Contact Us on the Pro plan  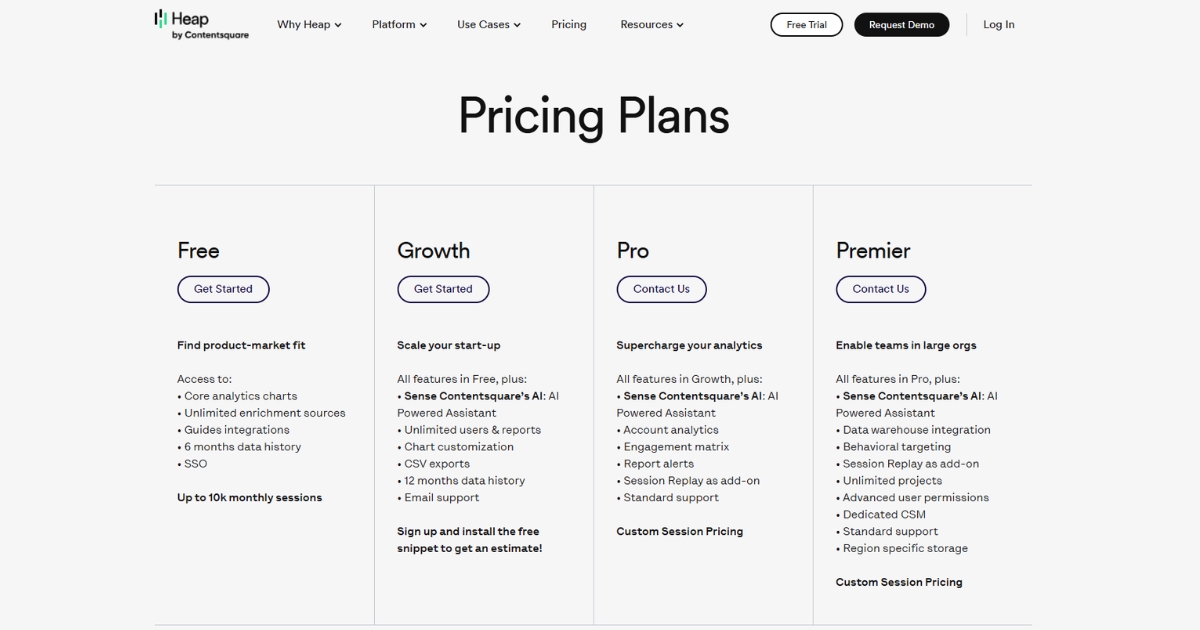[x=661, y=289]
